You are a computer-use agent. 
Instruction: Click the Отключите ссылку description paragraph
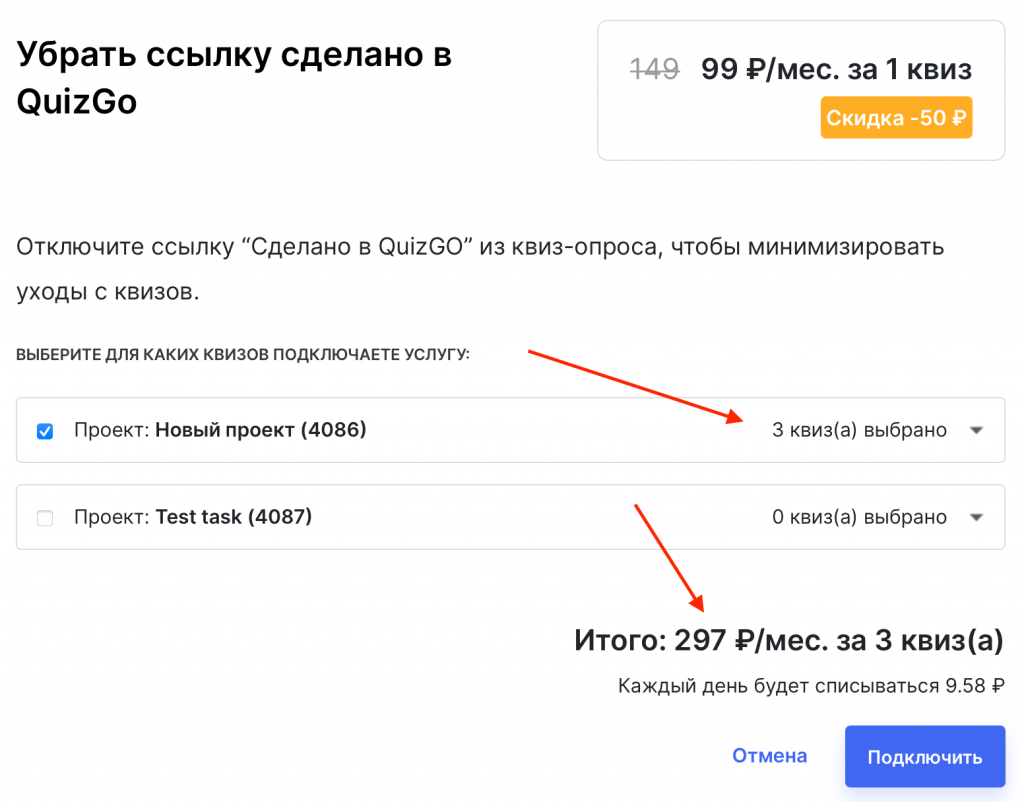point(480,270)
